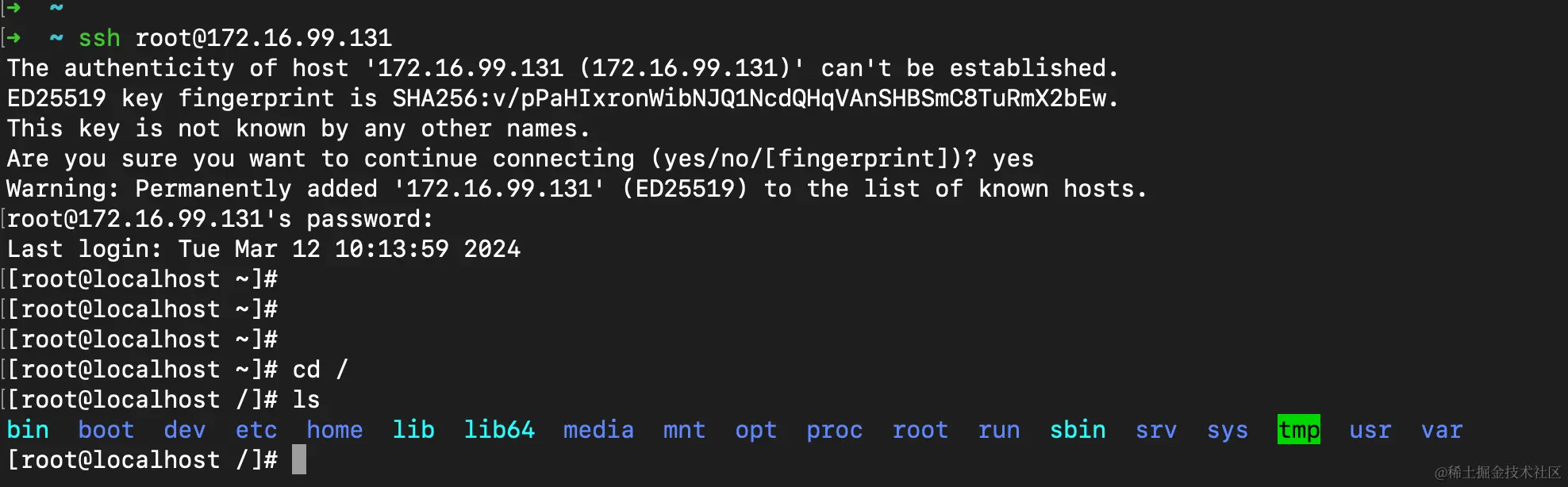Click the home directory name
1568x487 pixels.
click(334, 430)
